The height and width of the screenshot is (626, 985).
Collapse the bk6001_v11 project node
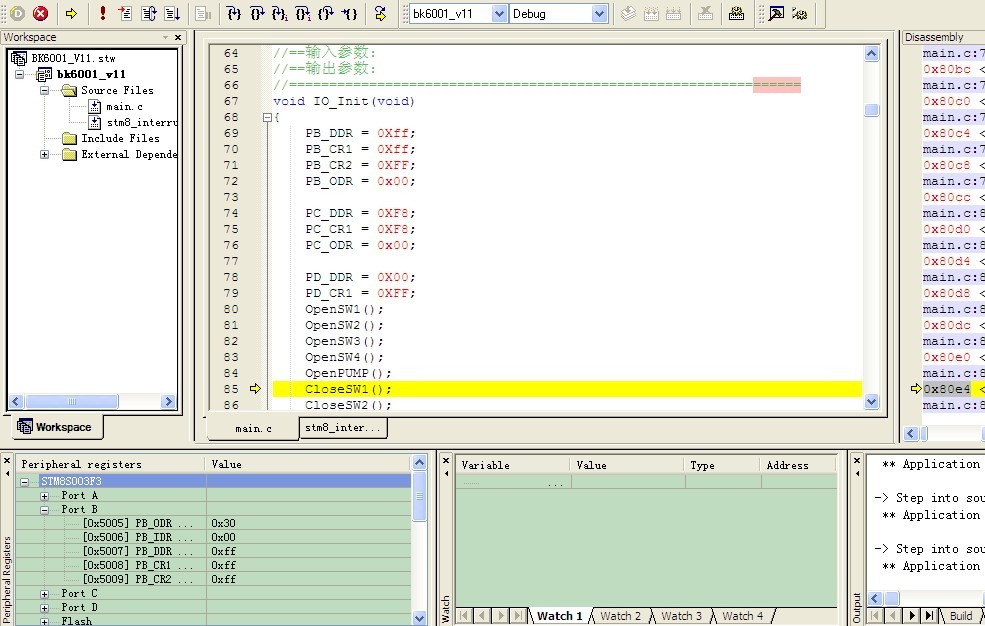point(19,74)
